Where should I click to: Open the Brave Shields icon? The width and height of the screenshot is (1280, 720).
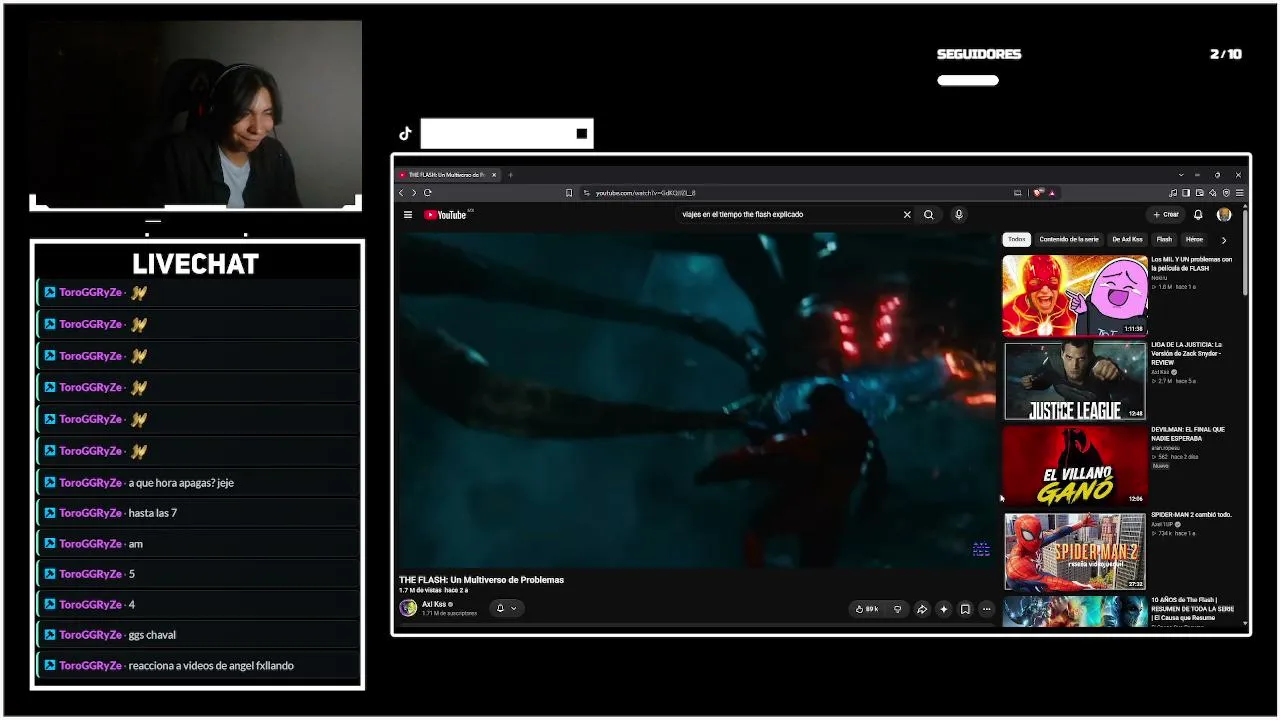(1039, 193)
